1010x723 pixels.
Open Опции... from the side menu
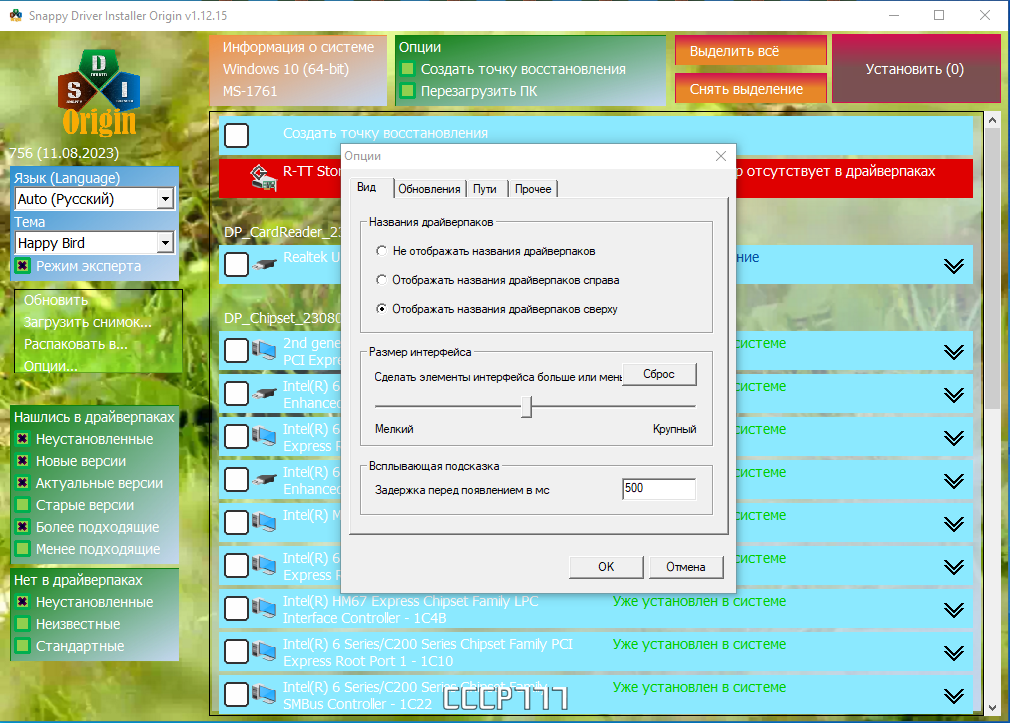[x=50, y=366]
